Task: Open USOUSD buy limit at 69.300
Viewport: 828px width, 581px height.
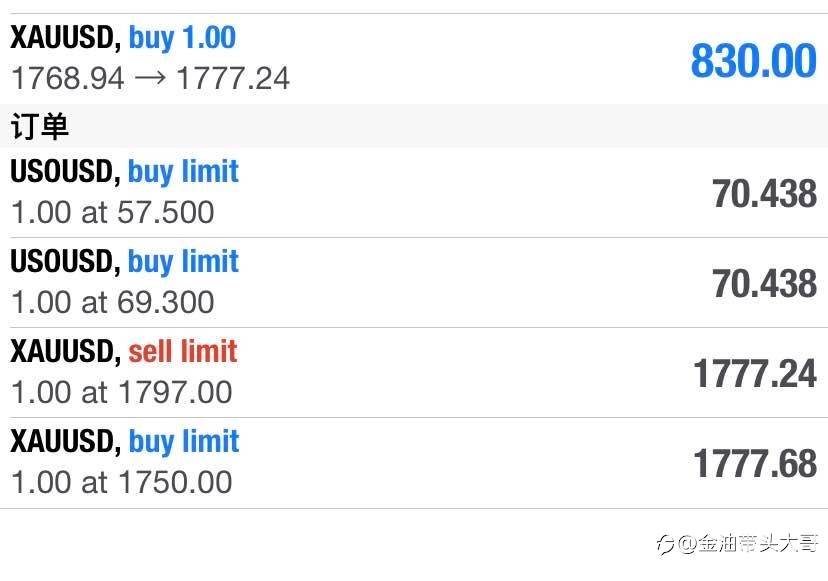Action: [x=414, y=283]
